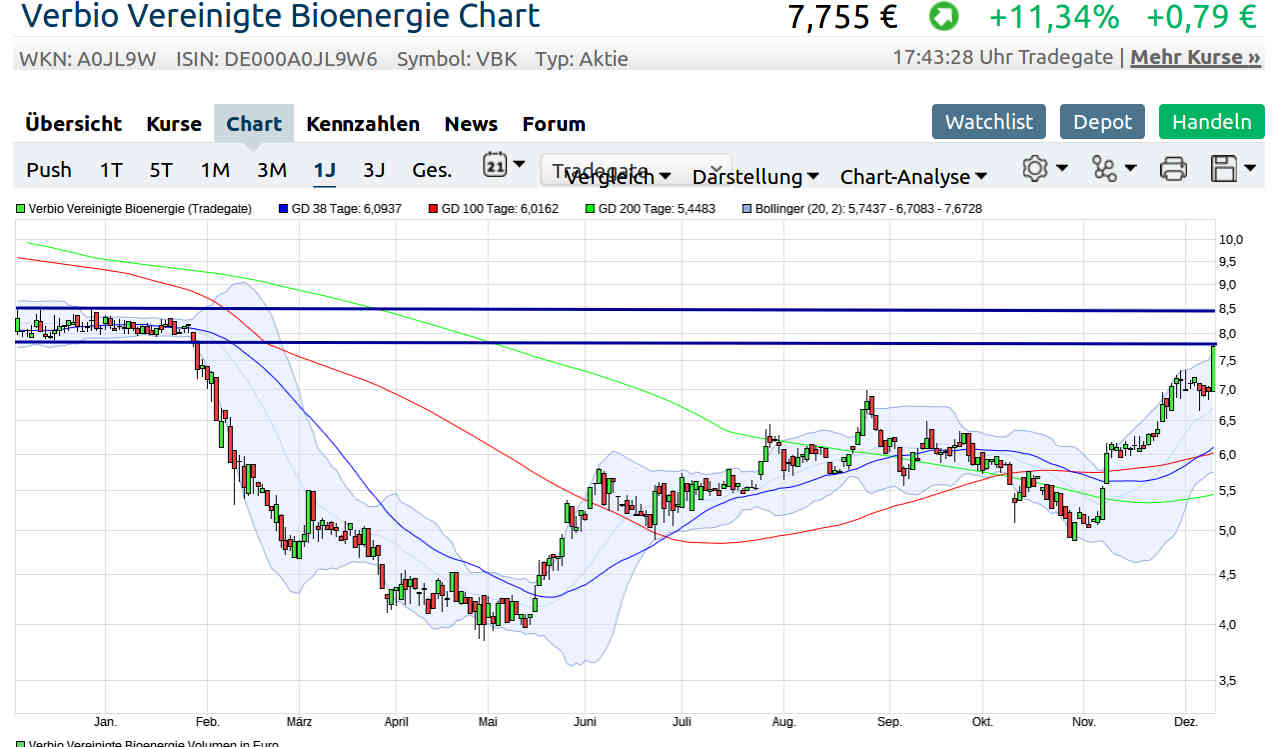The image size is (1280, 747).
Task: Click the 'GD 100 Tage: 6,0162' legend text
Action: (500, 209)
